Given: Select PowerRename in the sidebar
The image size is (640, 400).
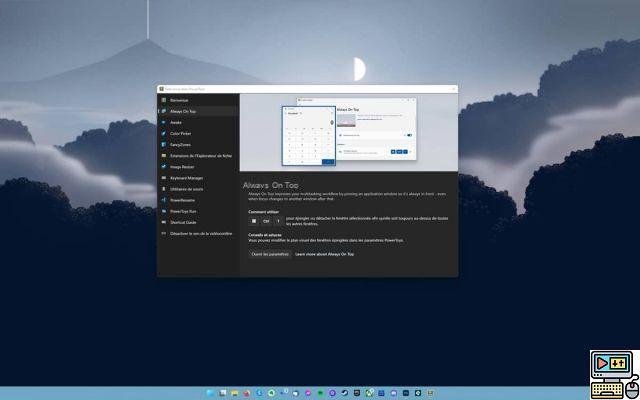Looking at the screenshot, I should [198, 200].
